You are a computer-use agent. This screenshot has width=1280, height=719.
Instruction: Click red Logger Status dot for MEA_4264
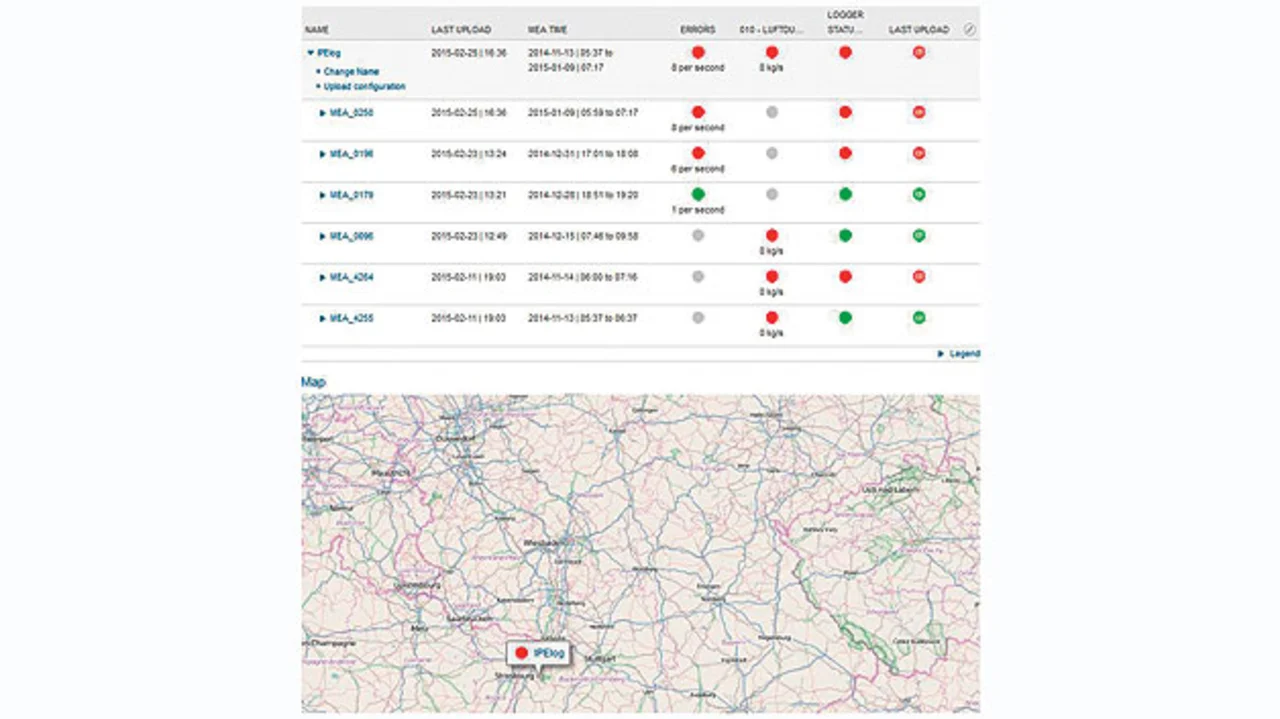[845, 276]
